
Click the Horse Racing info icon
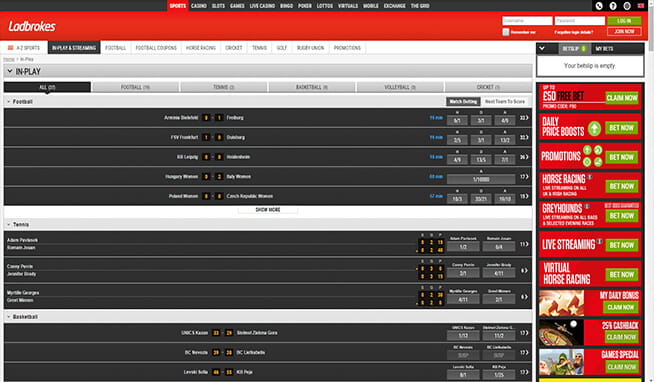point(590,177)
